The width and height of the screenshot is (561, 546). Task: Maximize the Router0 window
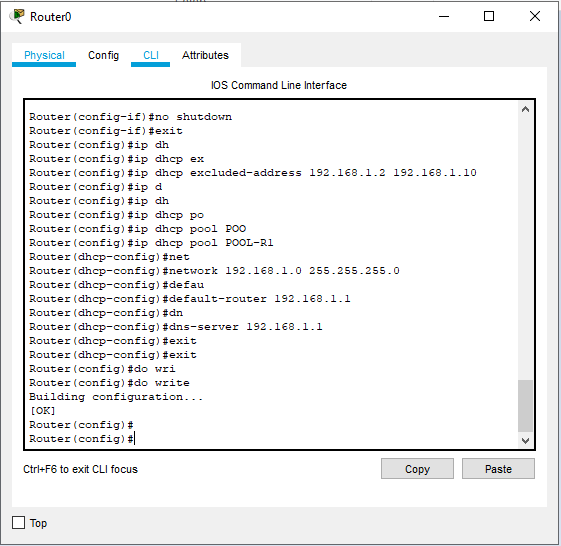click(x=489, y=16)
